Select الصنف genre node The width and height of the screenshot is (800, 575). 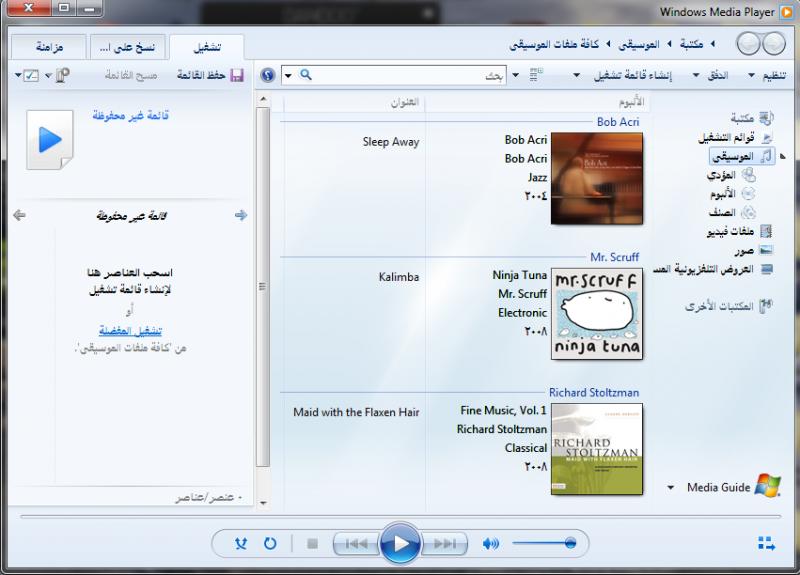tap(732, 212)
